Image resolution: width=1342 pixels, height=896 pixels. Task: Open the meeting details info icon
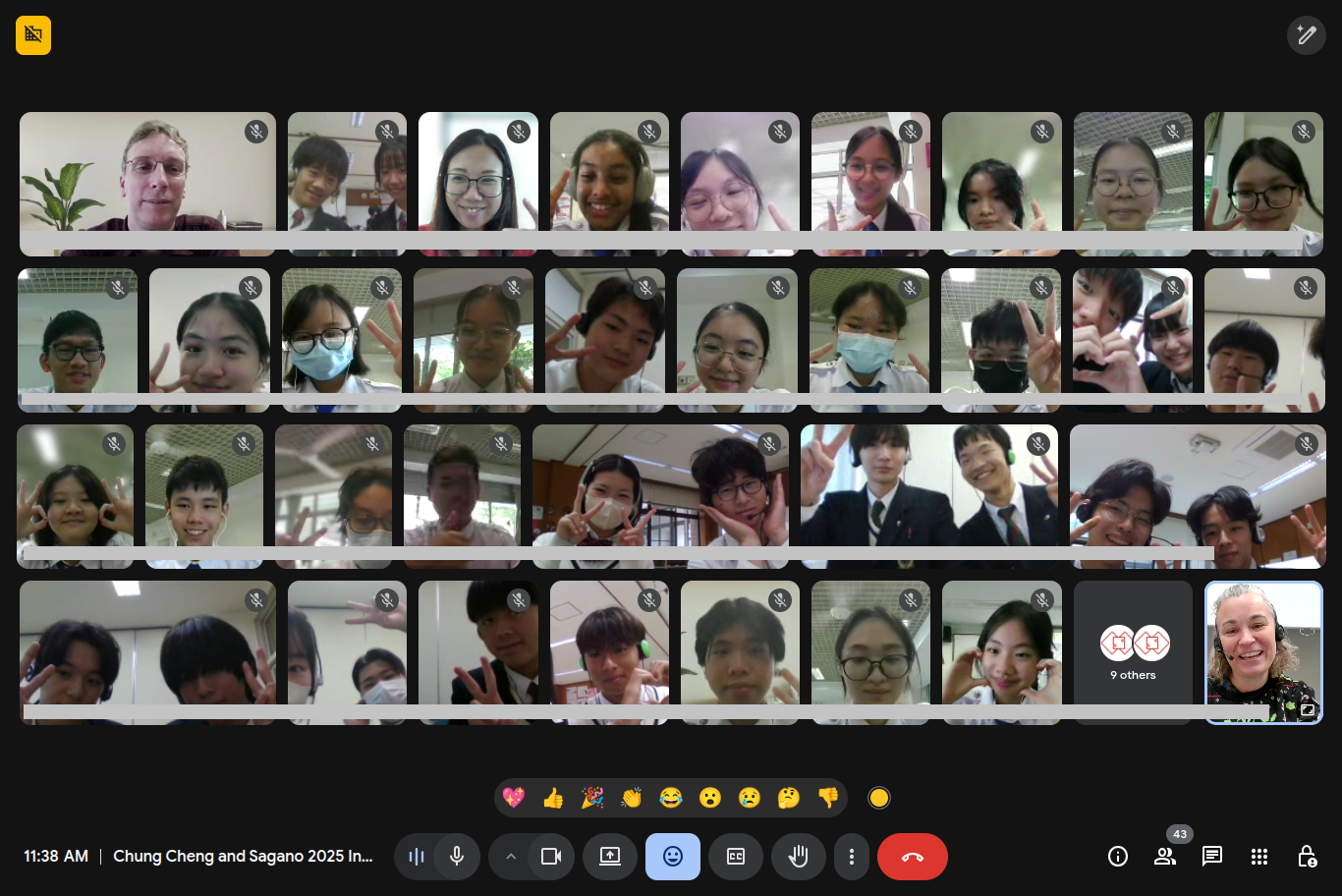[x=1118, y=857]
